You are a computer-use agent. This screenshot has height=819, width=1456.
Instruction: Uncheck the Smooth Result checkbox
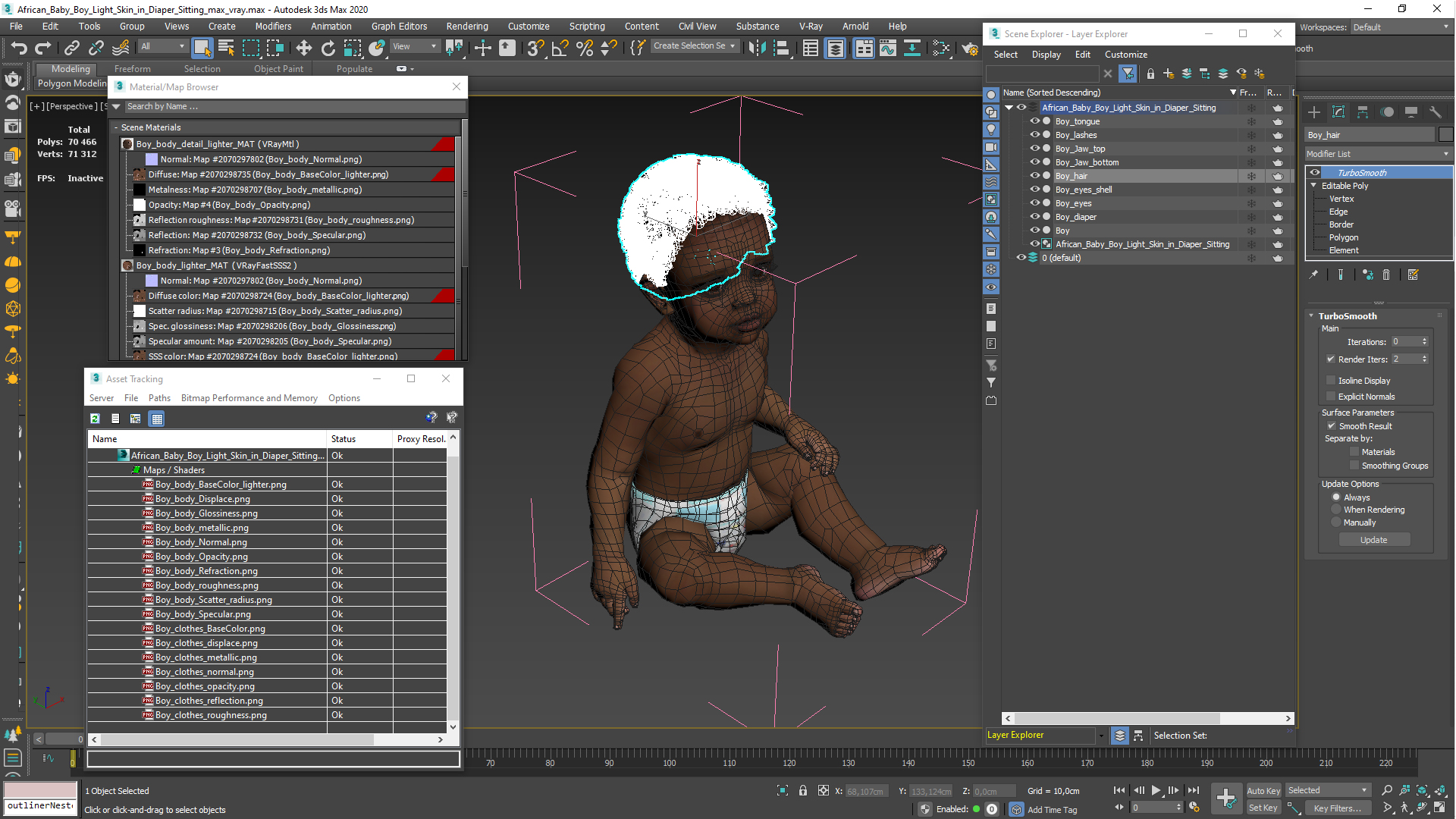coord(1331,426)
